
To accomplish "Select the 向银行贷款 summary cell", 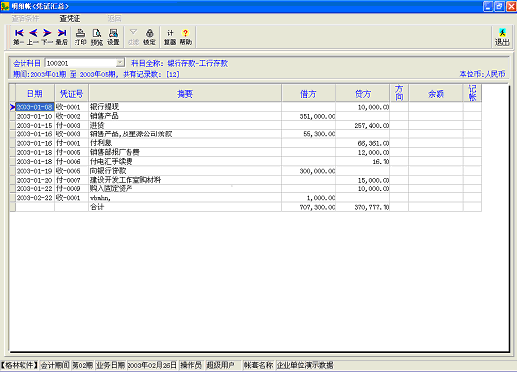I will (x=185, y=171).
